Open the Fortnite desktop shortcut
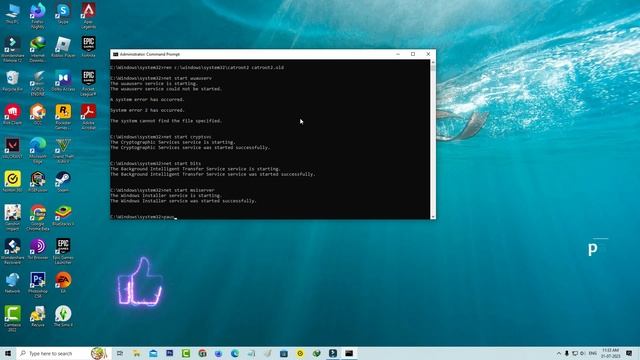The width and height of the screenshot is (640, 360). point(89,47)
